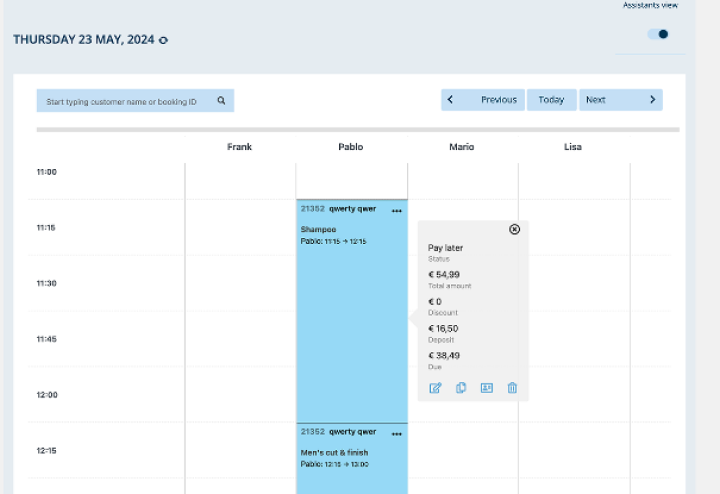Viewport: 720px width, 494px height.
Task: Click refresh icon beside the date heading
Action: pos(163,40)
